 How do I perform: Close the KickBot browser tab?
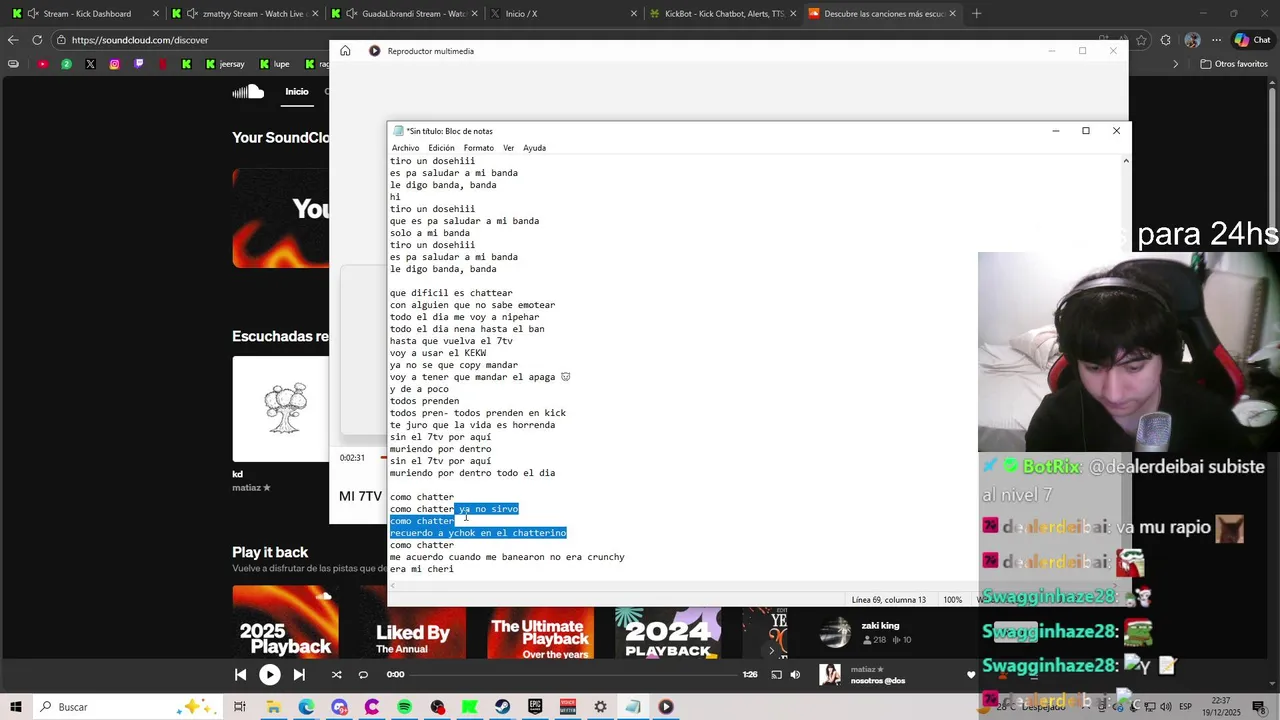point(794,14)
